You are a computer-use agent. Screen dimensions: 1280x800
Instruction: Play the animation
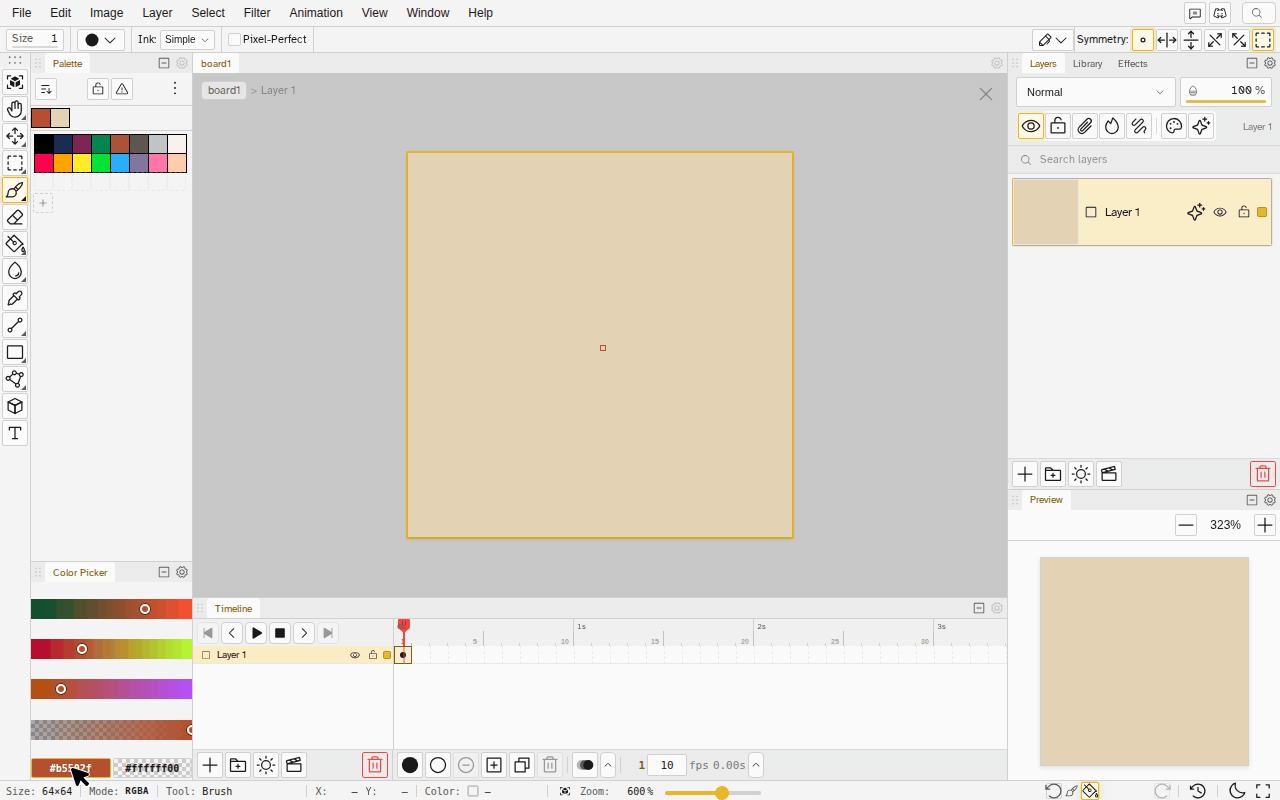pyautogui.click(x=256, y=633)
